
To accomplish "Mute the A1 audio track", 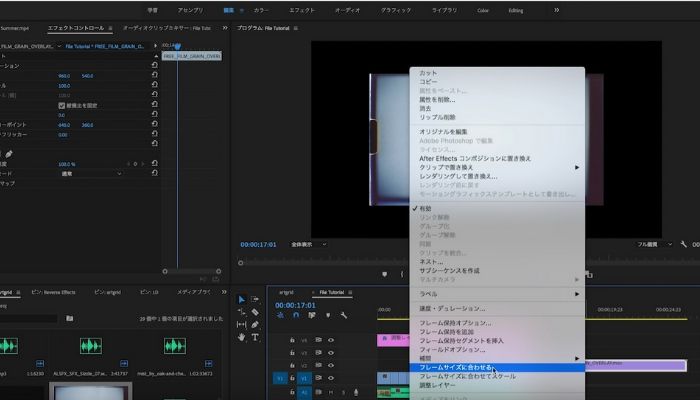I will click(x=331, y=392).
